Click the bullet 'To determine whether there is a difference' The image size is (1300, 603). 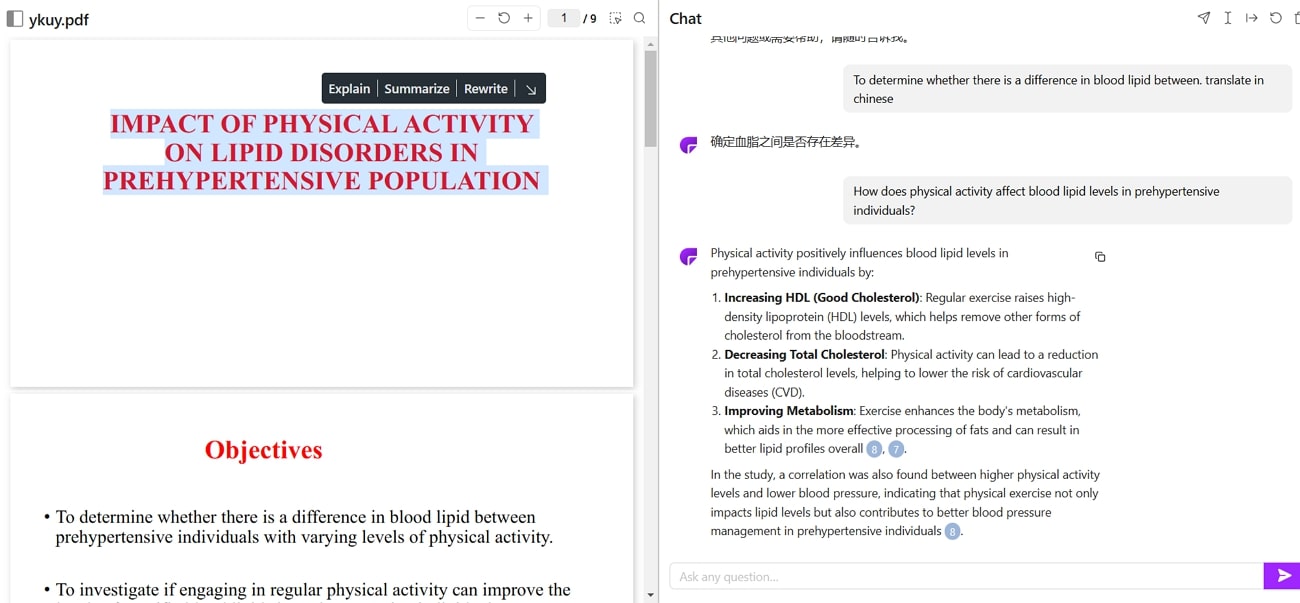(x=298, y=527)
